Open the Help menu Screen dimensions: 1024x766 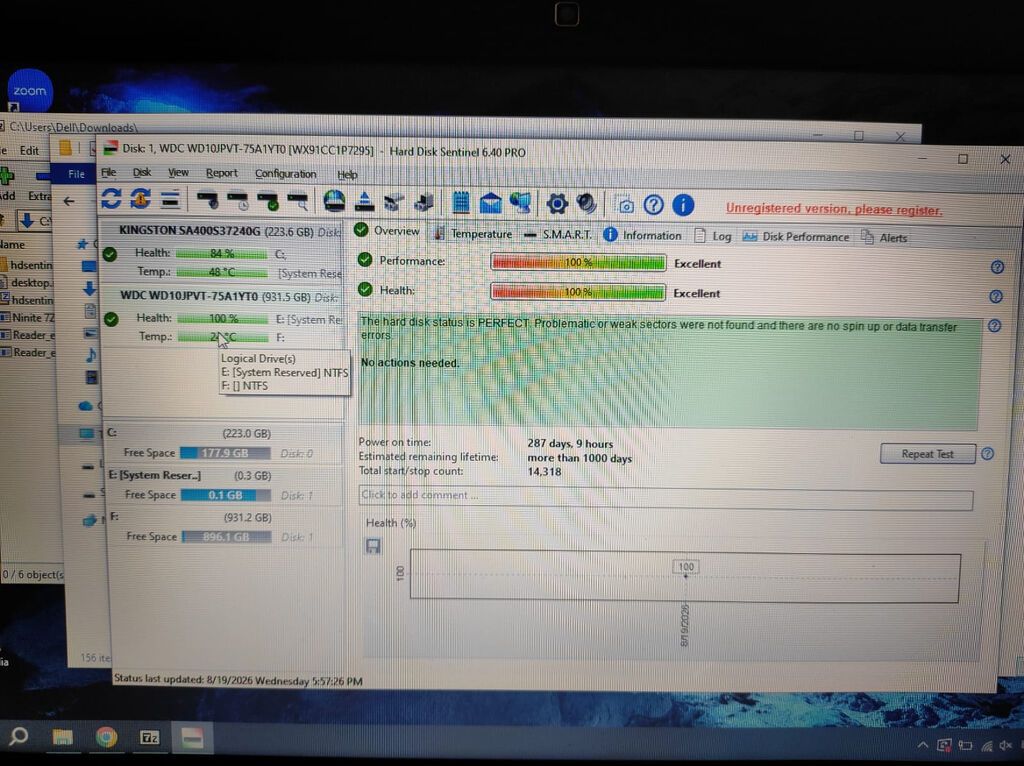coord(347,174)
